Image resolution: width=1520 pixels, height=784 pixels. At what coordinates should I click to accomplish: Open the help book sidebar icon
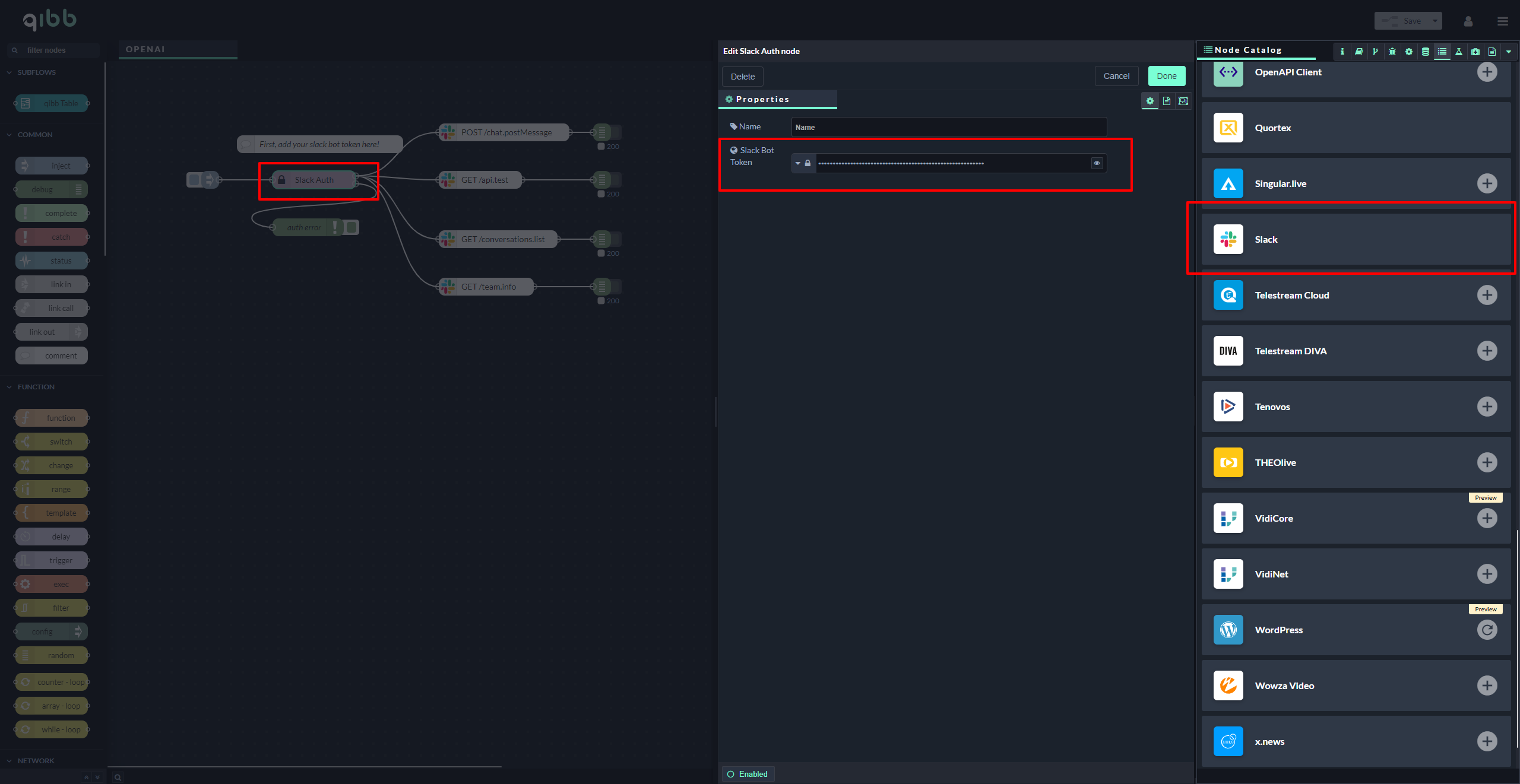tap(1358, 52)
